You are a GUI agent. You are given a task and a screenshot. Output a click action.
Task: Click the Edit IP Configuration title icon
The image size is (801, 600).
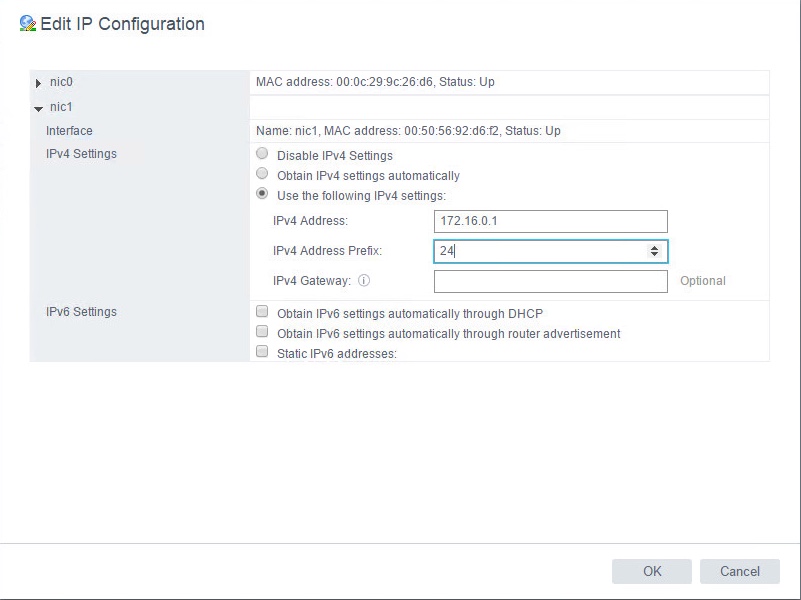coord(27,24)
